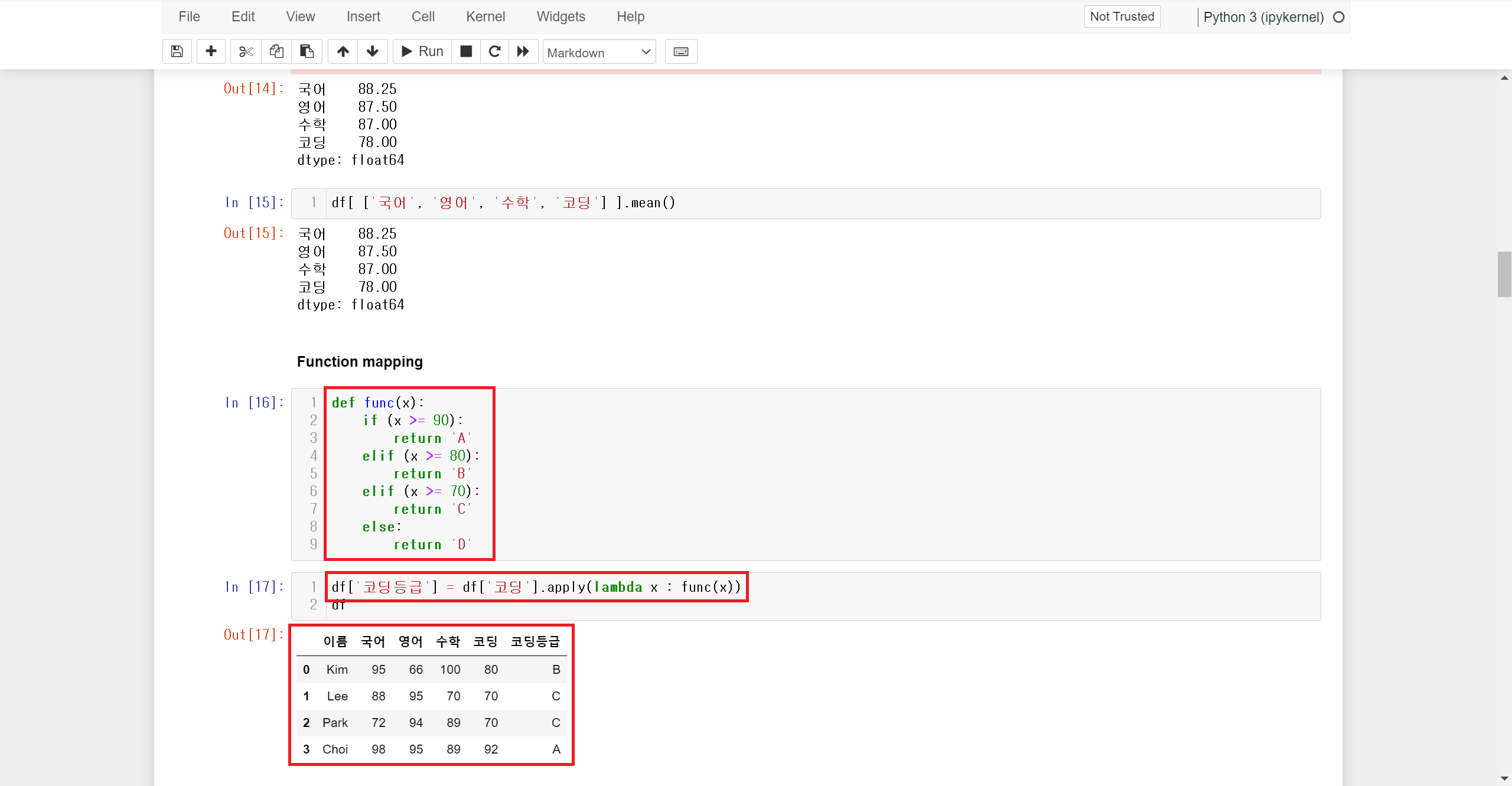Paste cells below icon
The image size is (1512, 786).
tap(307, 51)
